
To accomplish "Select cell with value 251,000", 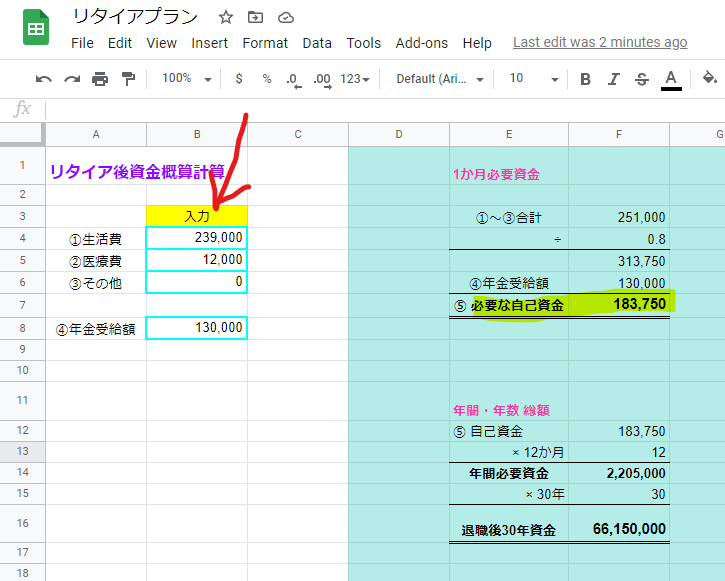I will pos(619,216).
